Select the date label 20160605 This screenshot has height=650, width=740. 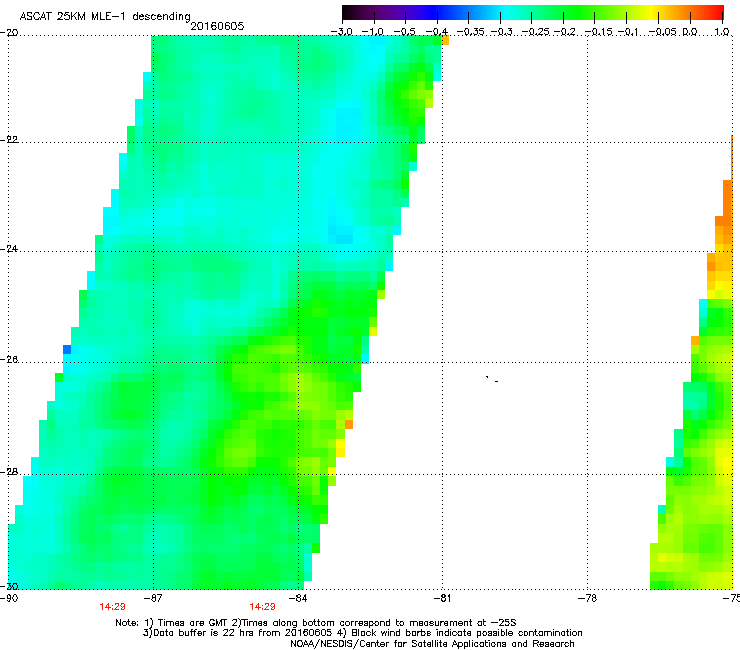pyautogui.click(x=217, y=26)
